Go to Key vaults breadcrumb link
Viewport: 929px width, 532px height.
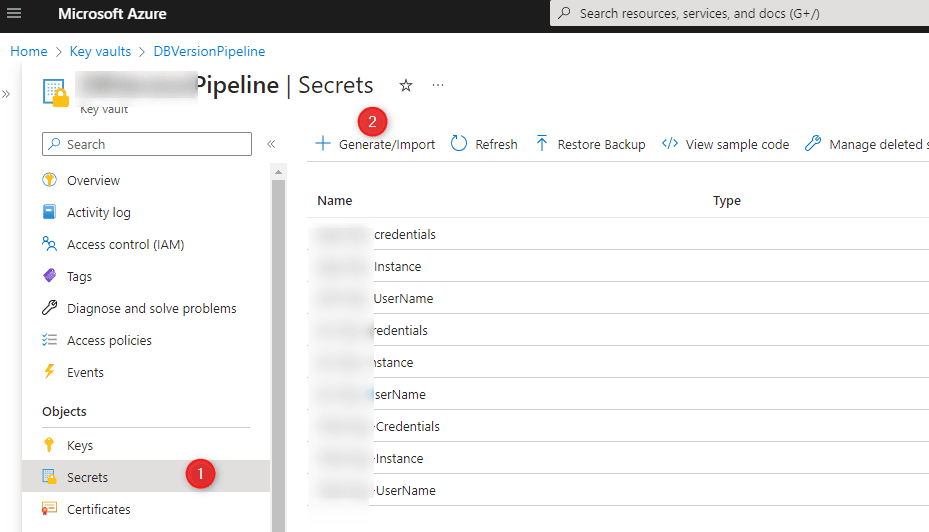pos(100,52)
